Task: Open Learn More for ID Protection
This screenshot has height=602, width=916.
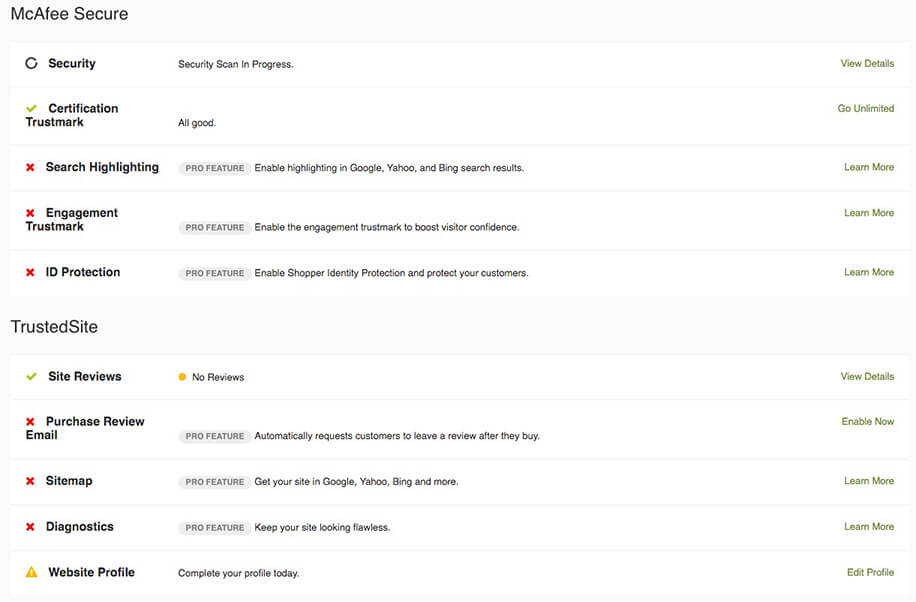Action: click(869, 272)
